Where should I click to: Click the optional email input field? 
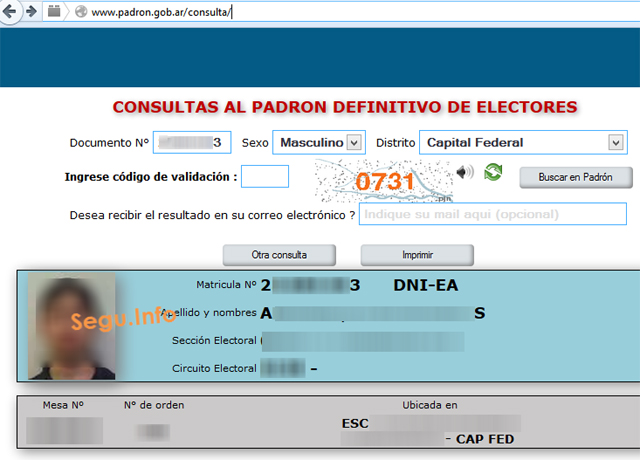(492, 215)
